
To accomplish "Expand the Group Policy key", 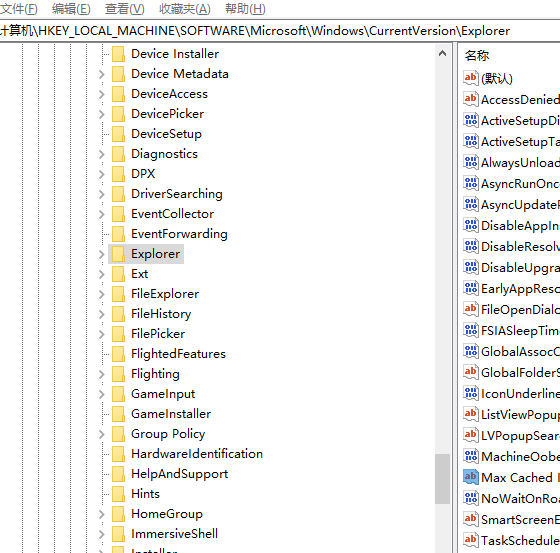I will pyautogui.click(x=101, y=434).
